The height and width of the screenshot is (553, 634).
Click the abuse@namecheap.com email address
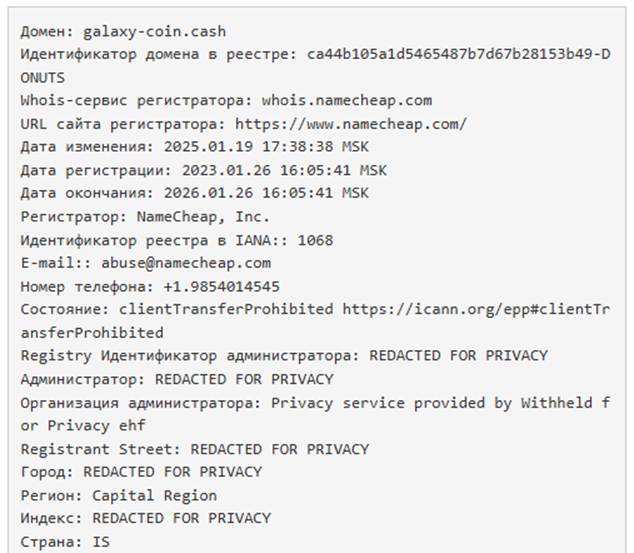point(186,263)
